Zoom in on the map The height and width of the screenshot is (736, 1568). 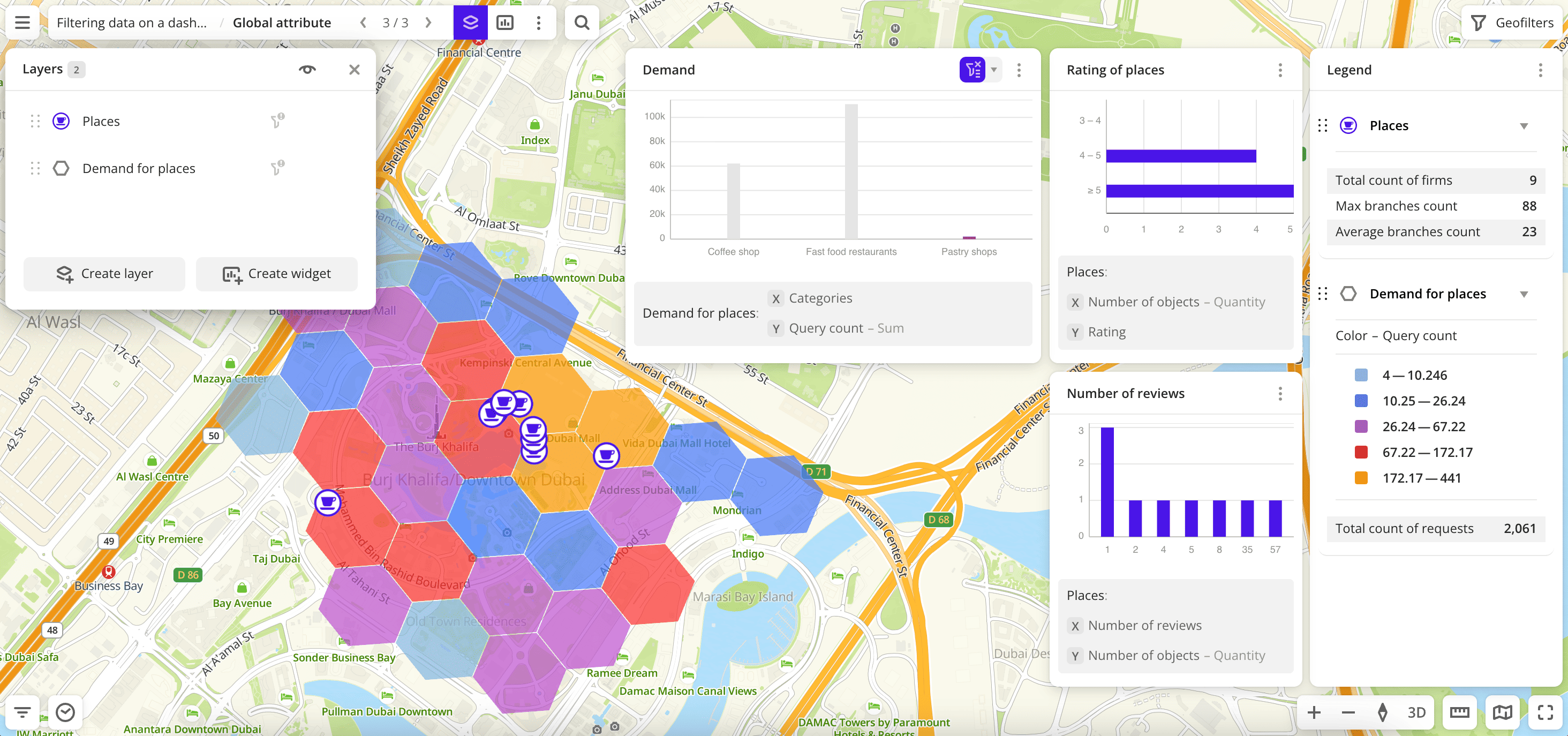click(x=1314, y=712)
